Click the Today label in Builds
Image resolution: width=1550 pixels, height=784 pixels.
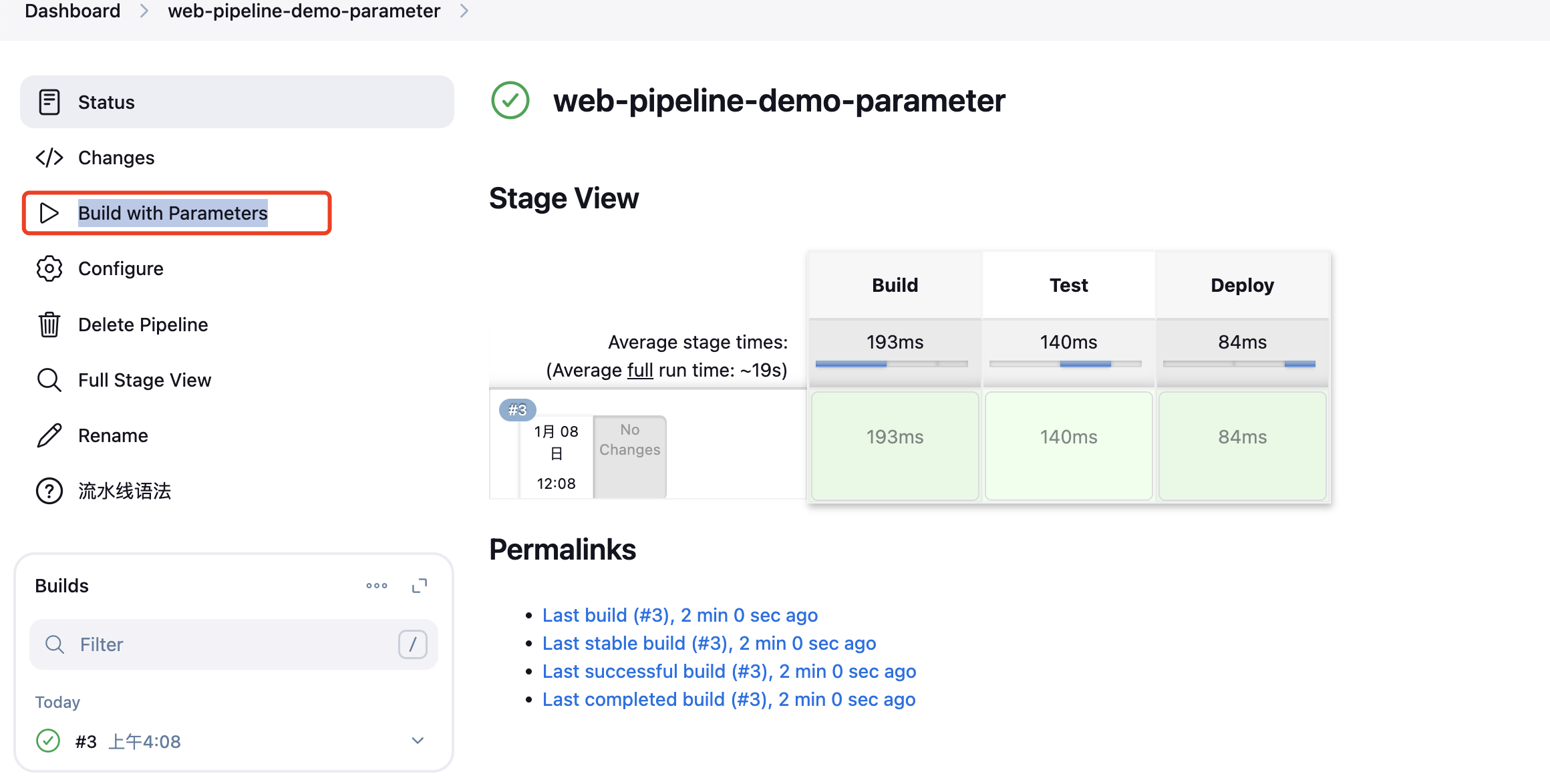pos(57,703)
